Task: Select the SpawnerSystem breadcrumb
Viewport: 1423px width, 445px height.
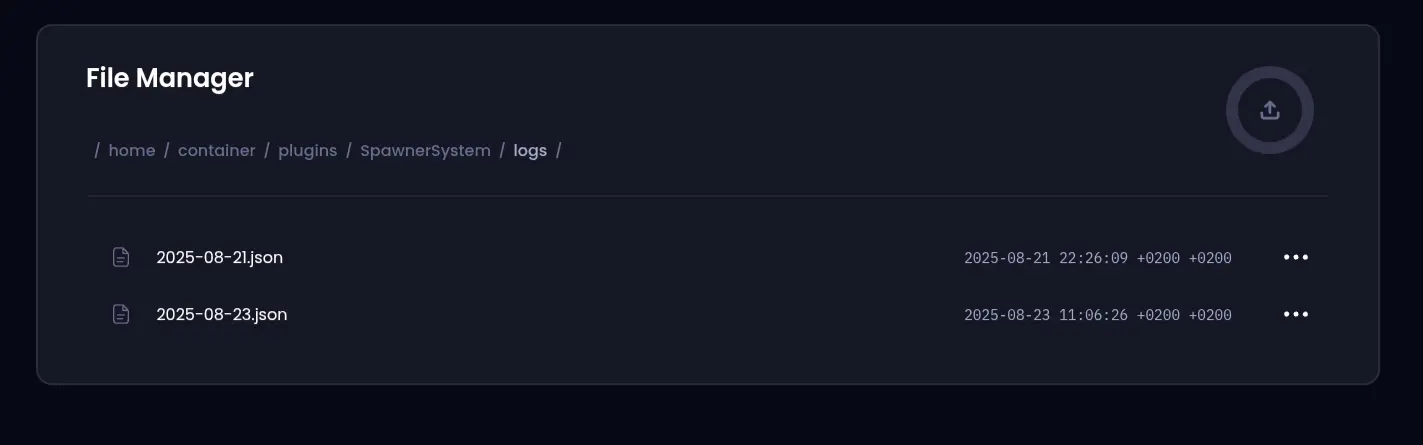Action: click(x=425, y=151)
